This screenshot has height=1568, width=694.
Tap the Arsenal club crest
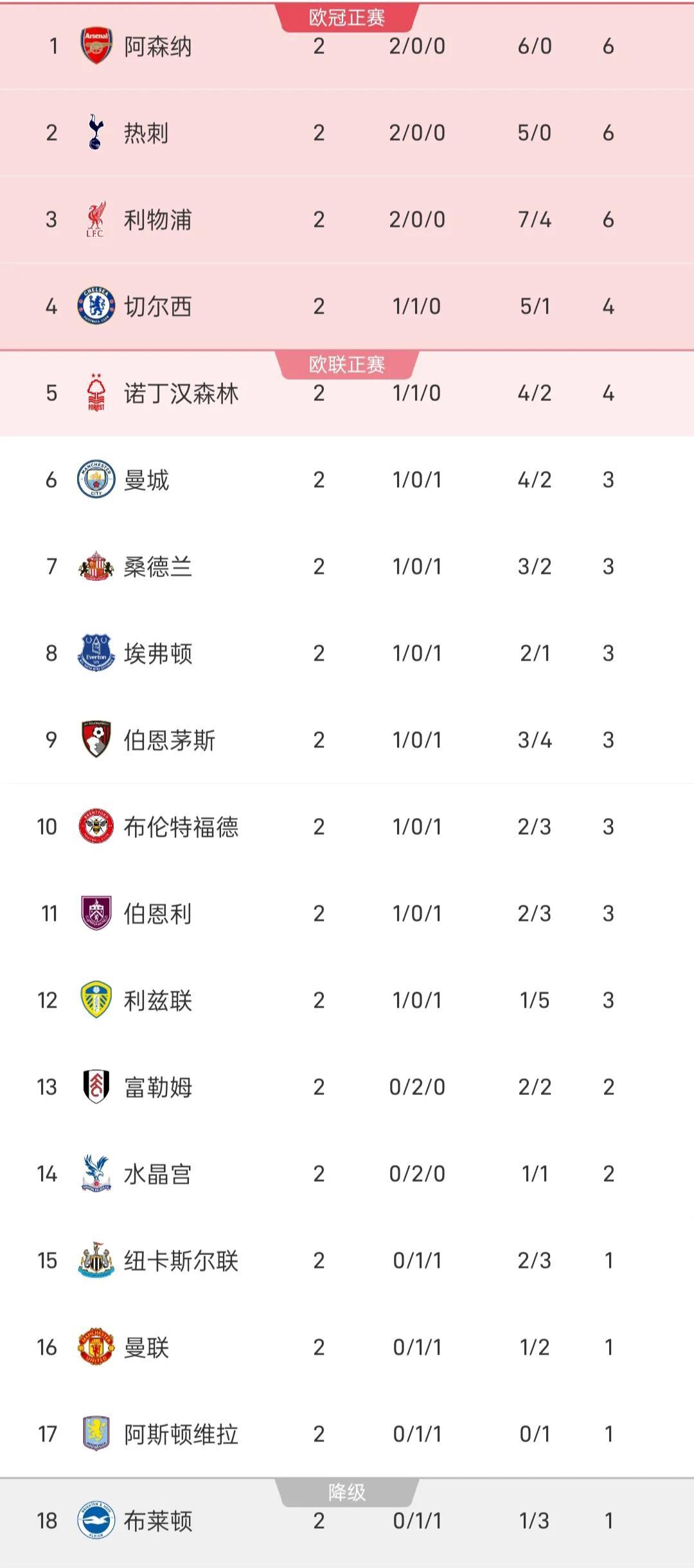point(96,46)
